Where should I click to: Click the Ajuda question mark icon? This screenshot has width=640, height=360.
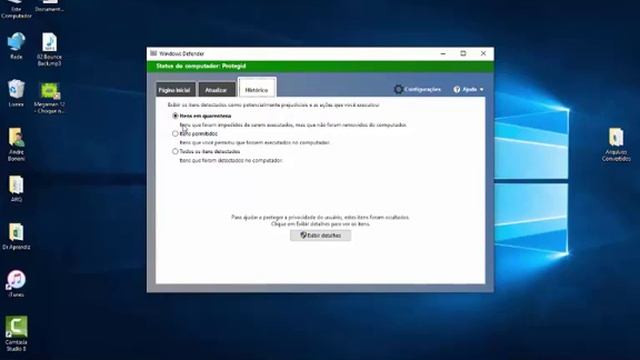pyautogui.click(x=457, y=89)
